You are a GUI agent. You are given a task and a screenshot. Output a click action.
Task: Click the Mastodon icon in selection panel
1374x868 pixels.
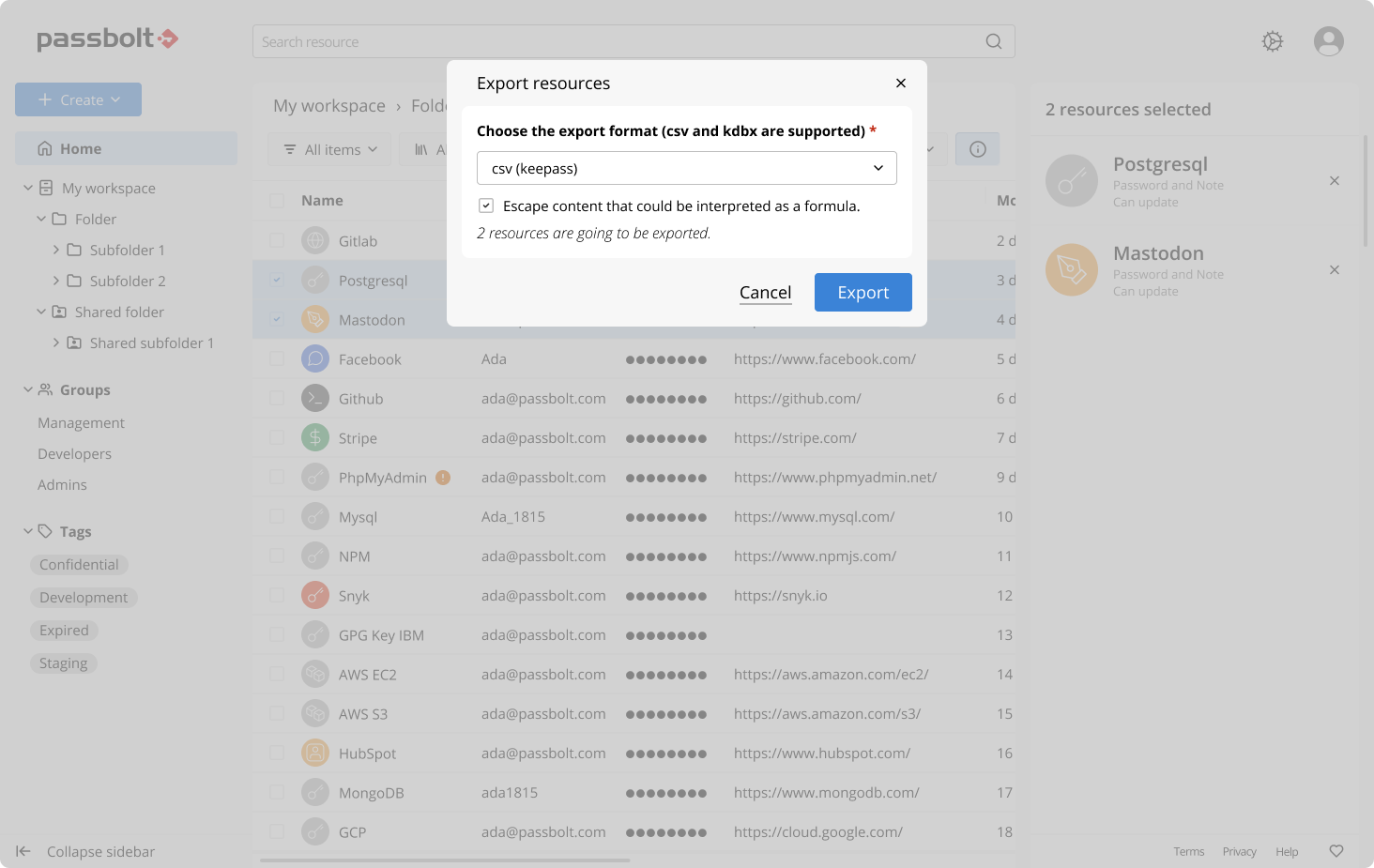1072,270
